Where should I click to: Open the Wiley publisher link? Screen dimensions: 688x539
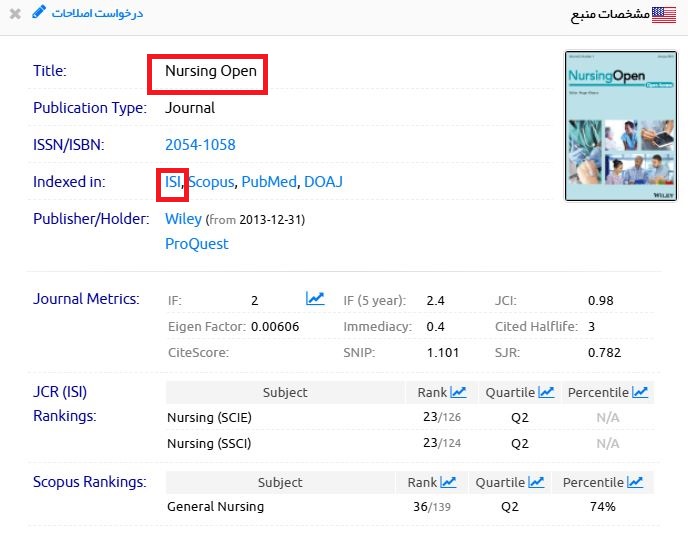coord(183,219)
